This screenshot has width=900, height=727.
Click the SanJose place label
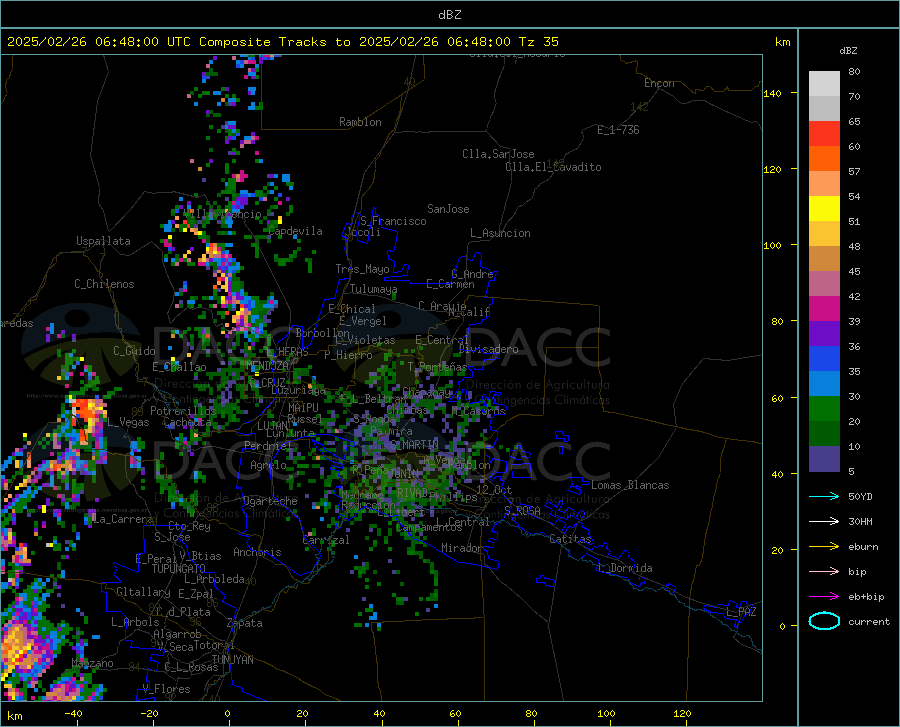pyautogui.click(x=448, y=209)
